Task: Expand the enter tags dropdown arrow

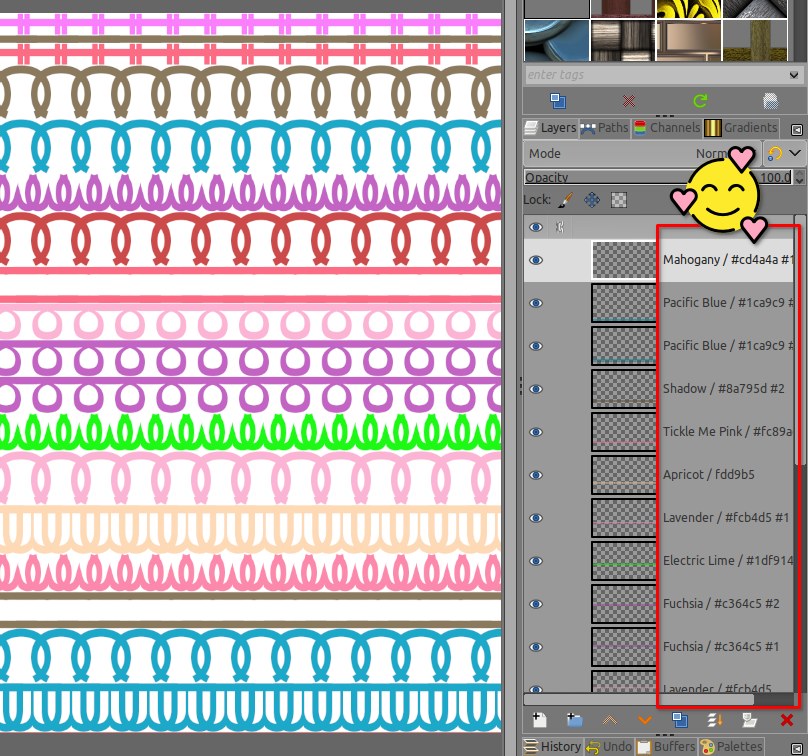Action: pos(794,75)
